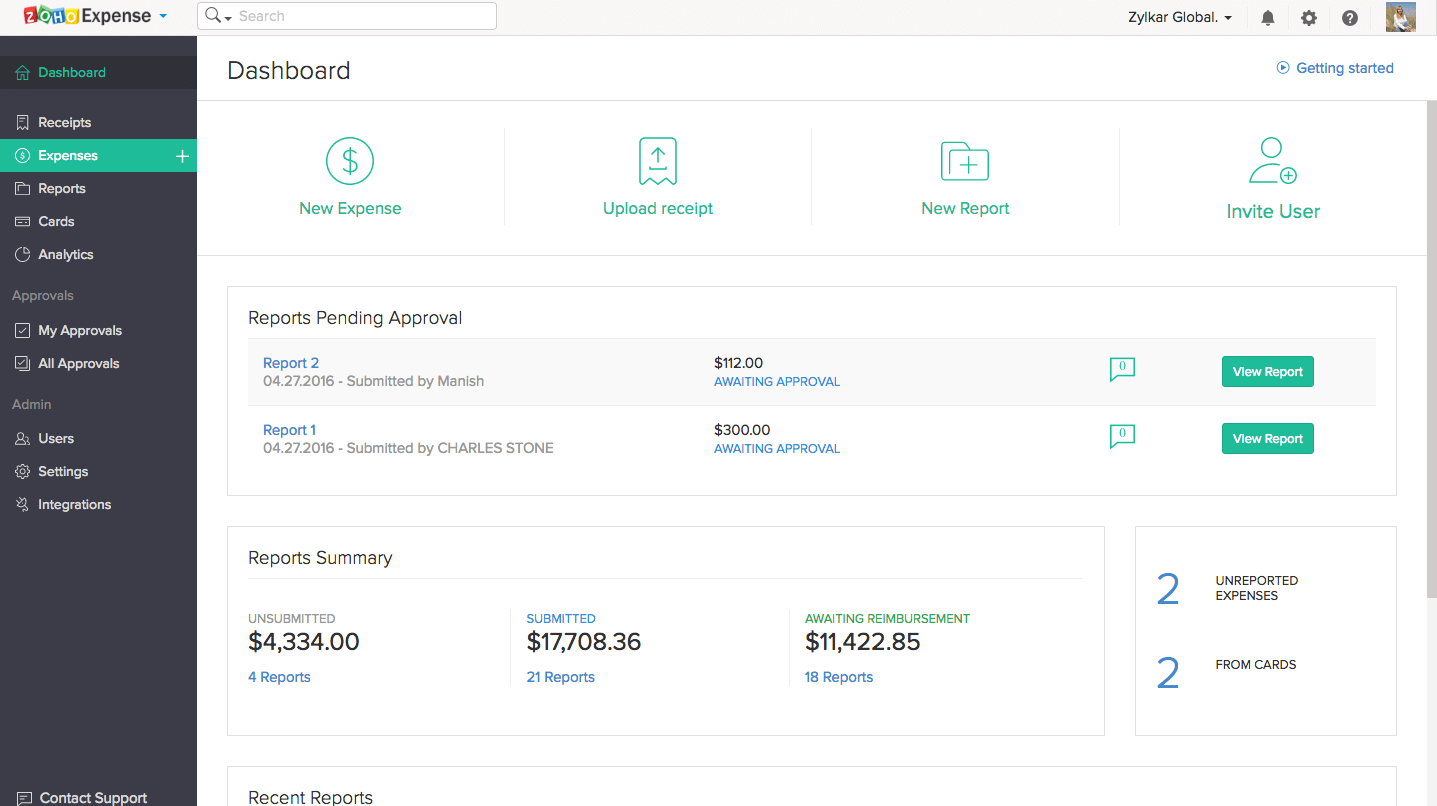Select My Approvals in the sidebar
Image resolution: width=1437 pixels, height=806 pixels.
[79, 330]
